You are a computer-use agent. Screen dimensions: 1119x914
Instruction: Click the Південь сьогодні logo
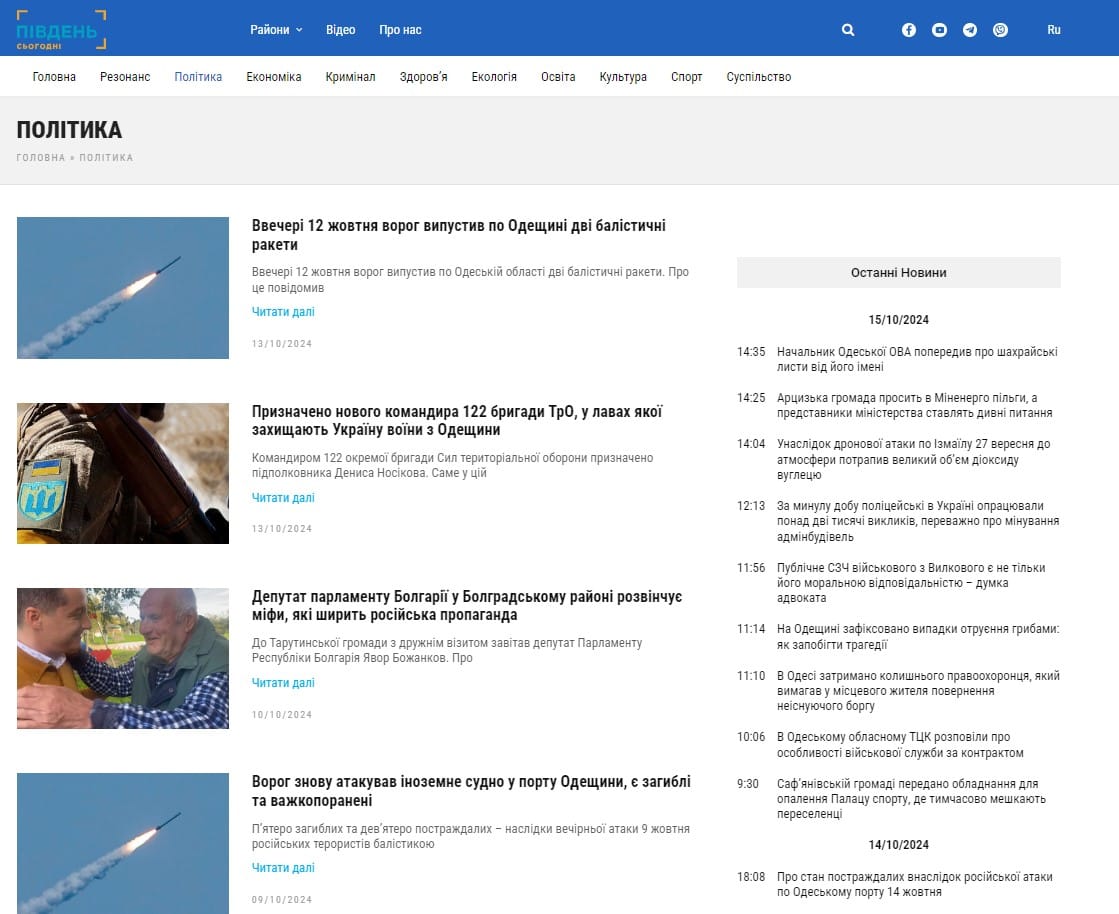[61, 30]
